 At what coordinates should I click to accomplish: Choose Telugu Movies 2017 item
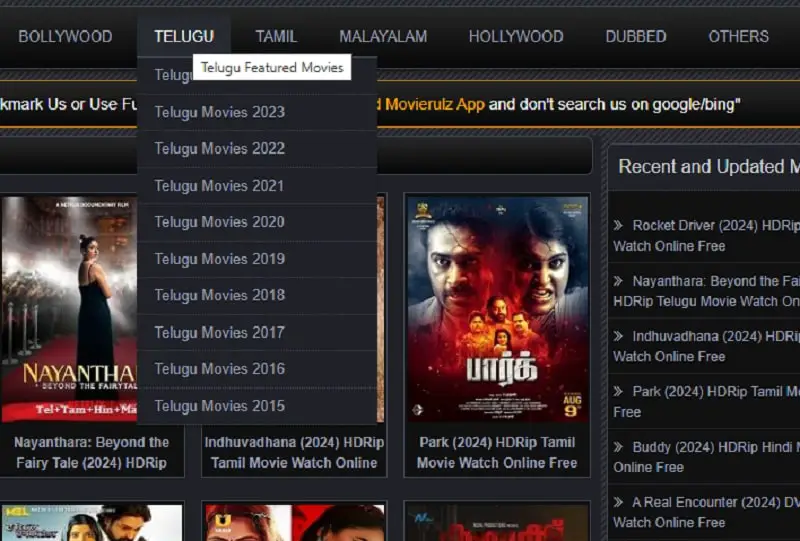(x=219, y=332)
